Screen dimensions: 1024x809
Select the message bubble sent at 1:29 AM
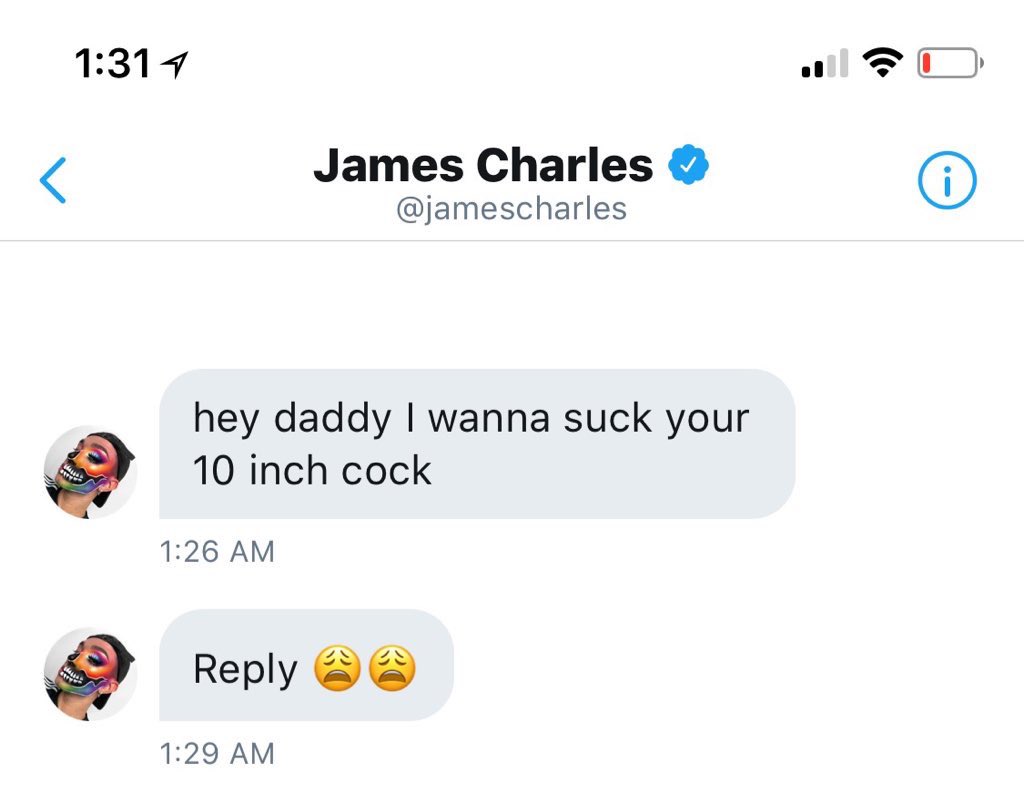tap(306, 665)
